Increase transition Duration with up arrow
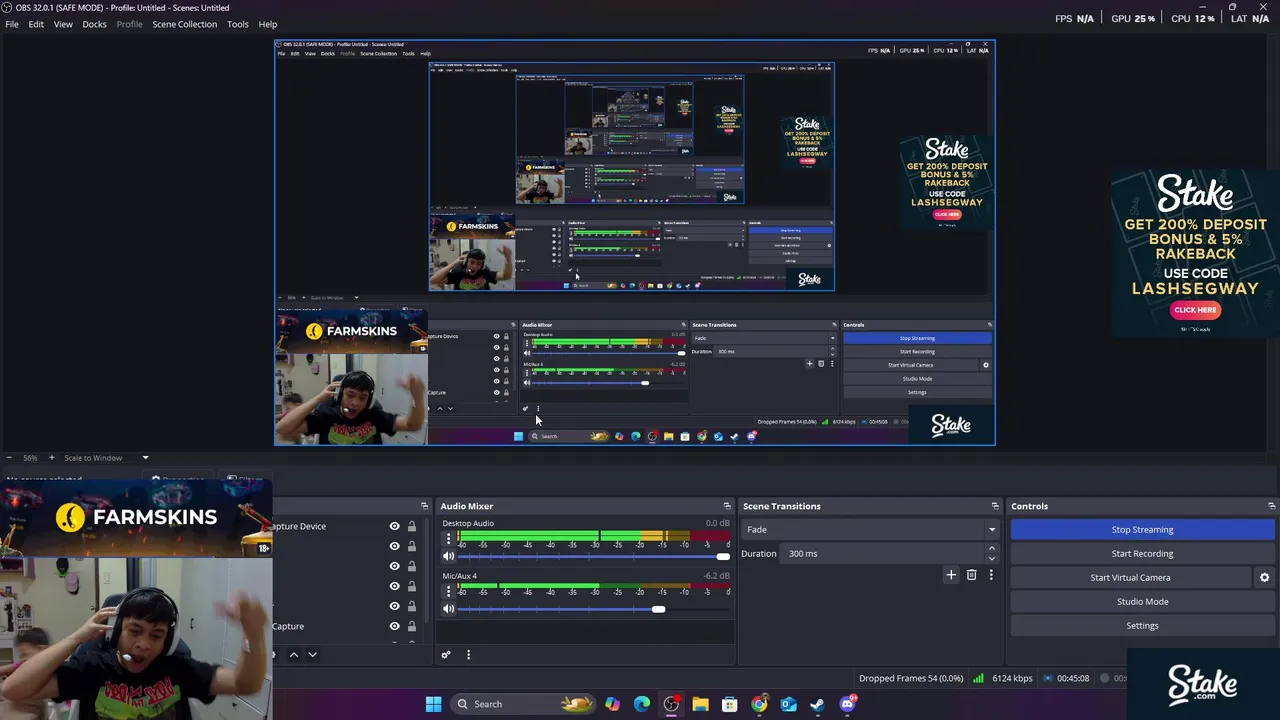 [x=991, y=549]
